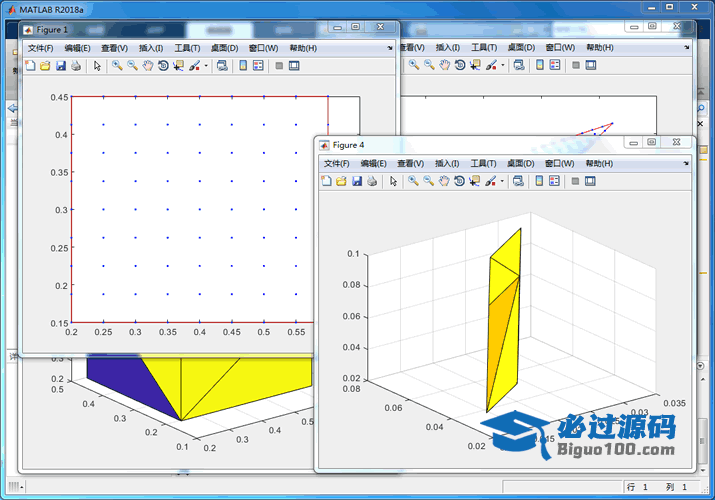Select Zoom In tool in Figure 1
Screen dimensions: 715x500
(117, 66)
